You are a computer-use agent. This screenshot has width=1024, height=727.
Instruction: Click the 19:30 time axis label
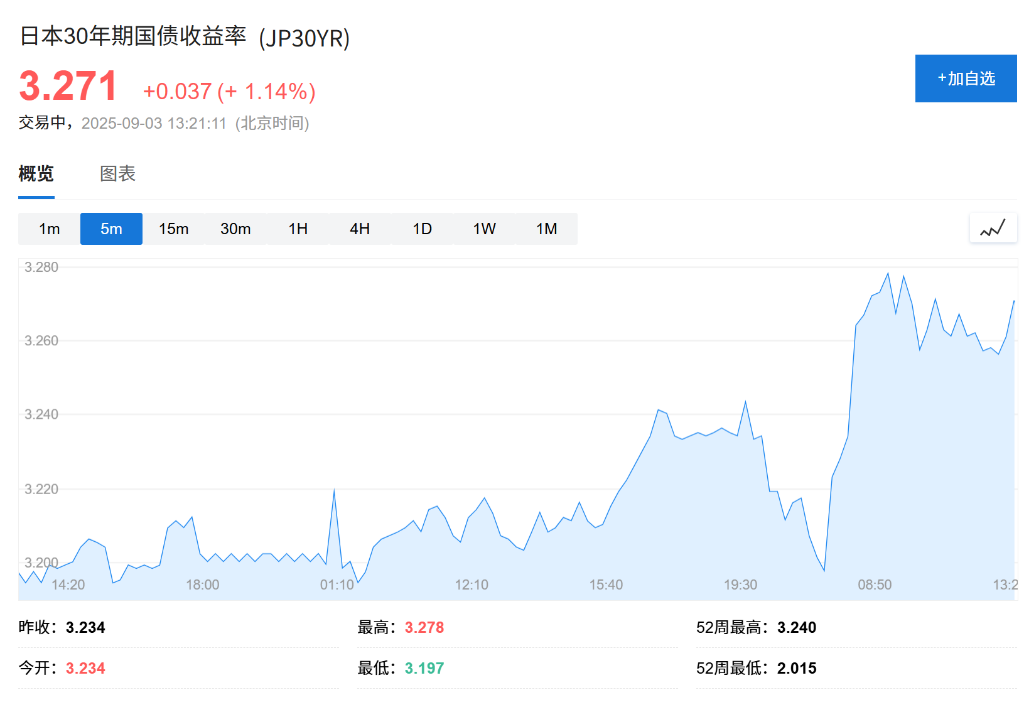point(740,585)
